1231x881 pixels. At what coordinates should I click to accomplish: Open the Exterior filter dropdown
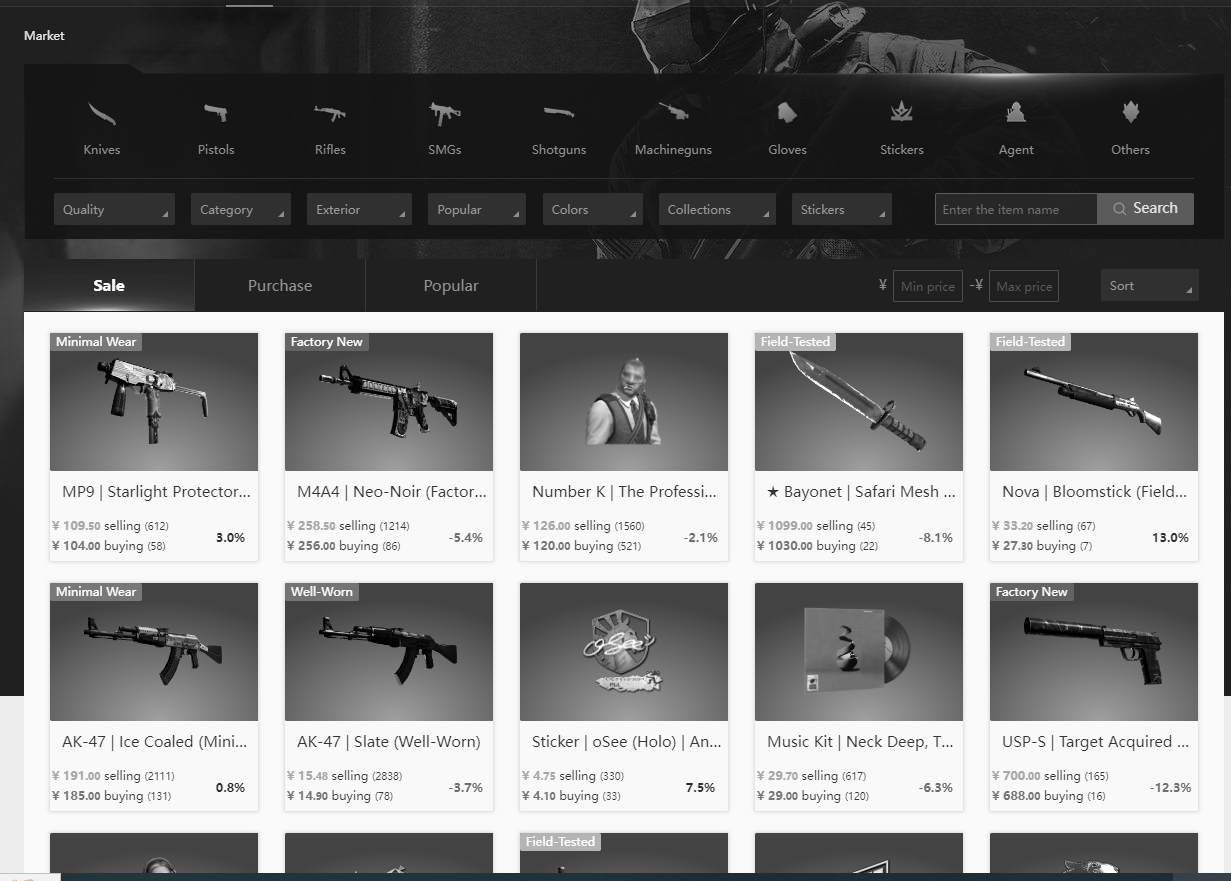359,209
